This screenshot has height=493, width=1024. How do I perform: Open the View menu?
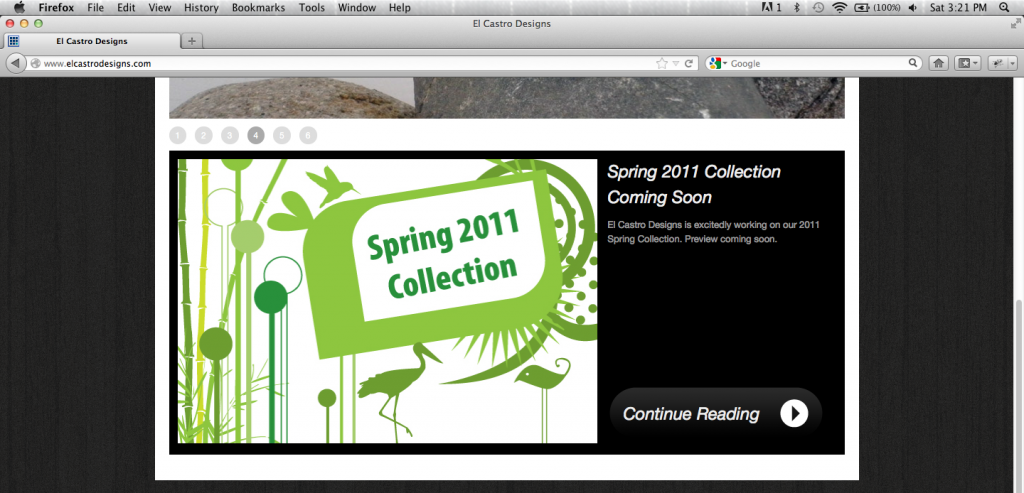pyautogui.click(x=159, y=8)
